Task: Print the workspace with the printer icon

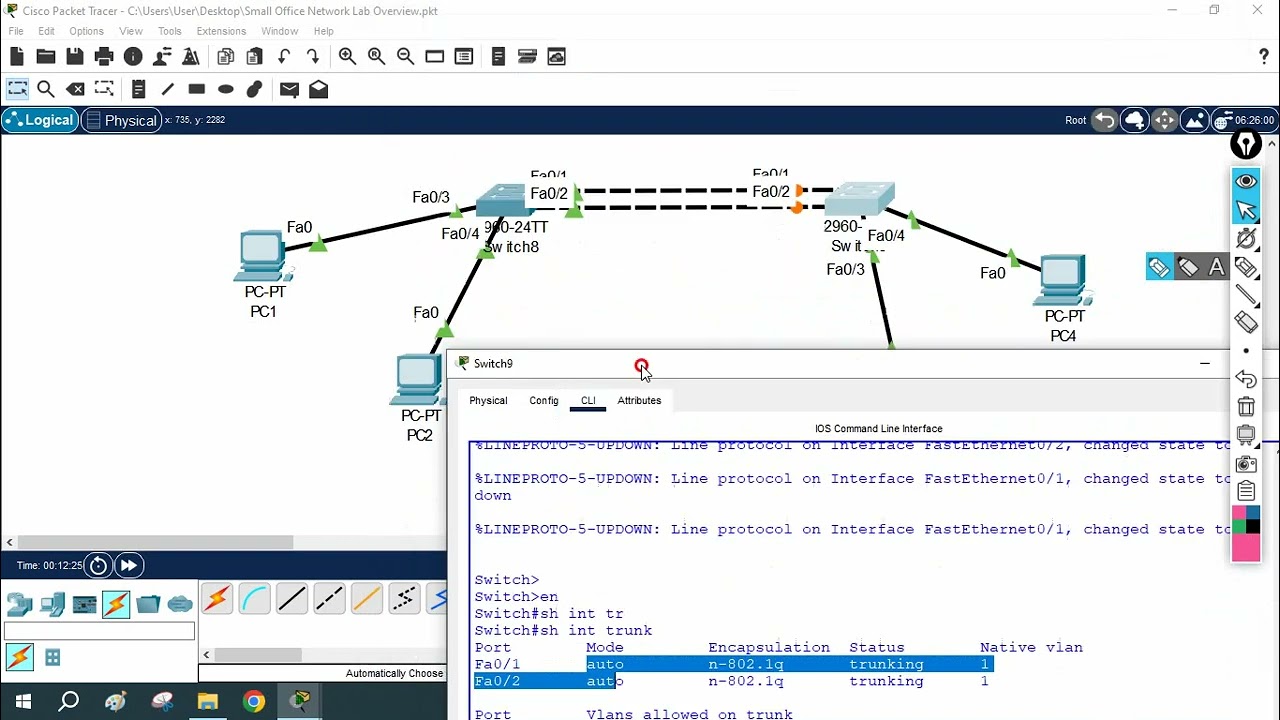Action: [x=104, y=57]
